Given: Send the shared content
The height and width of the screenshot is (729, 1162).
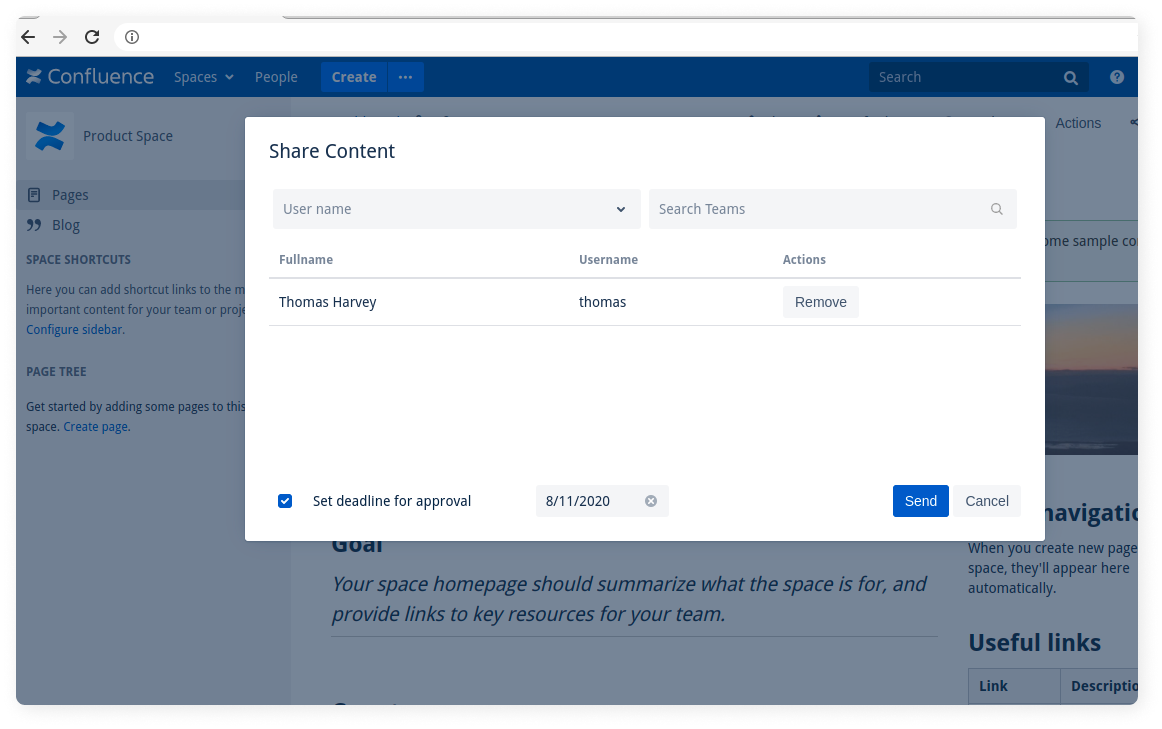Looking at the screenshot, I should click(x=920, y=500).
